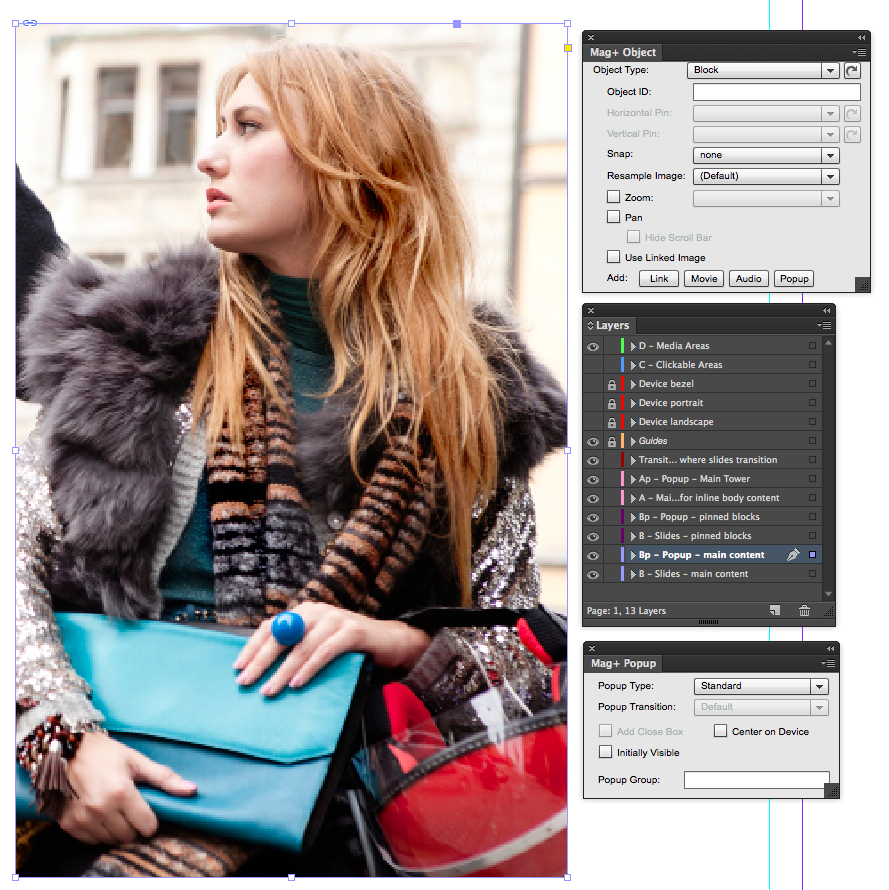Enable the Pan checkbox

click(x=613, y=217)
